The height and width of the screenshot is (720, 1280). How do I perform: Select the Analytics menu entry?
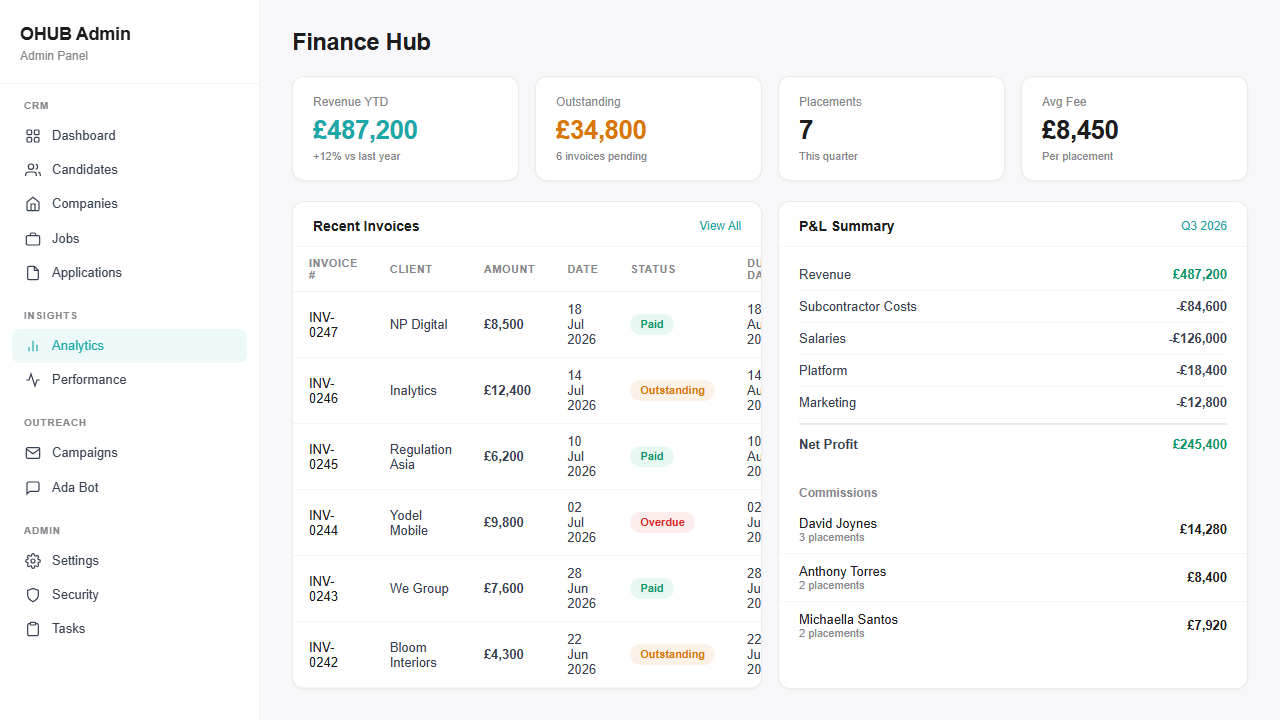(129, 346)
